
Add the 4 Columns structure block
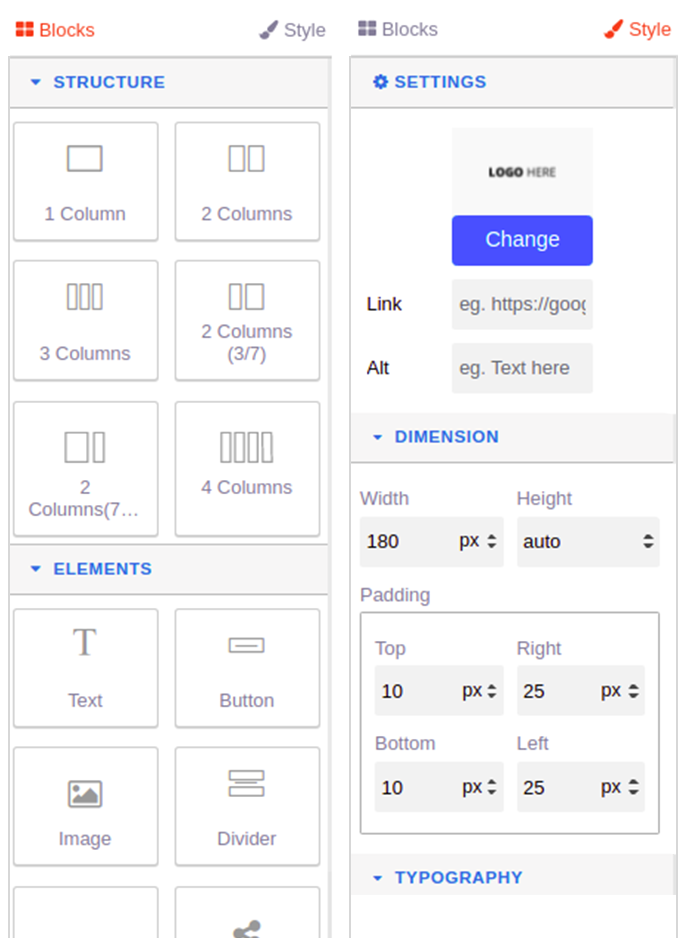pos(247,468)
